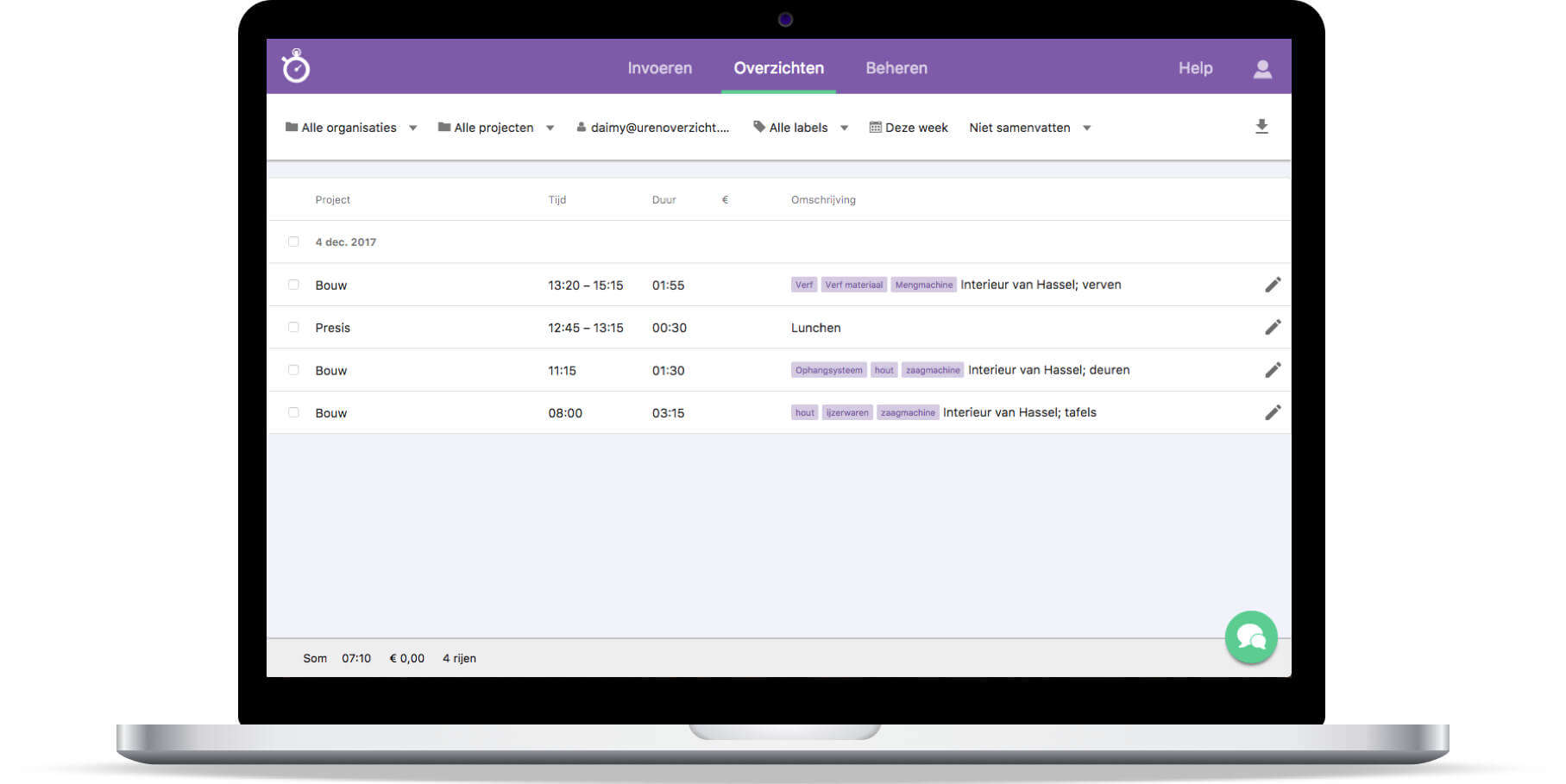Click the Omschrijving column header
Viewport: 1566px width, 784px height.
click(x=823, y=199)
